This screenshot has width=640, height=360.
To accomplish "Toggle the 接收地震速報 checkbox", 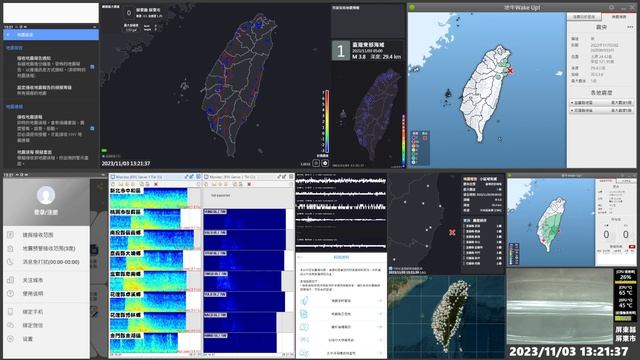I will [92, 128].
